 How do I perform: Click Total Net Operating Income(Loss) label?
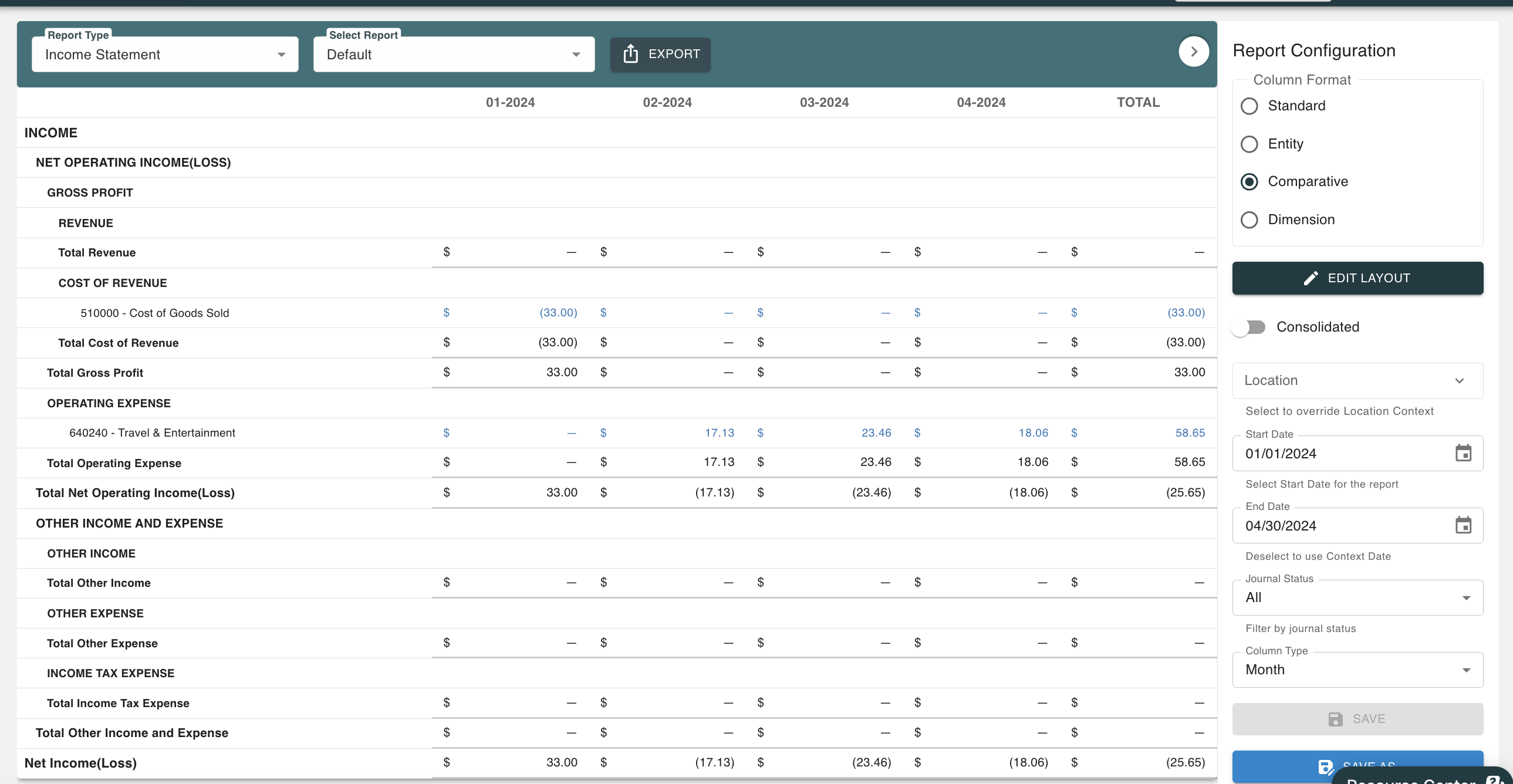(x=135, y=494)
